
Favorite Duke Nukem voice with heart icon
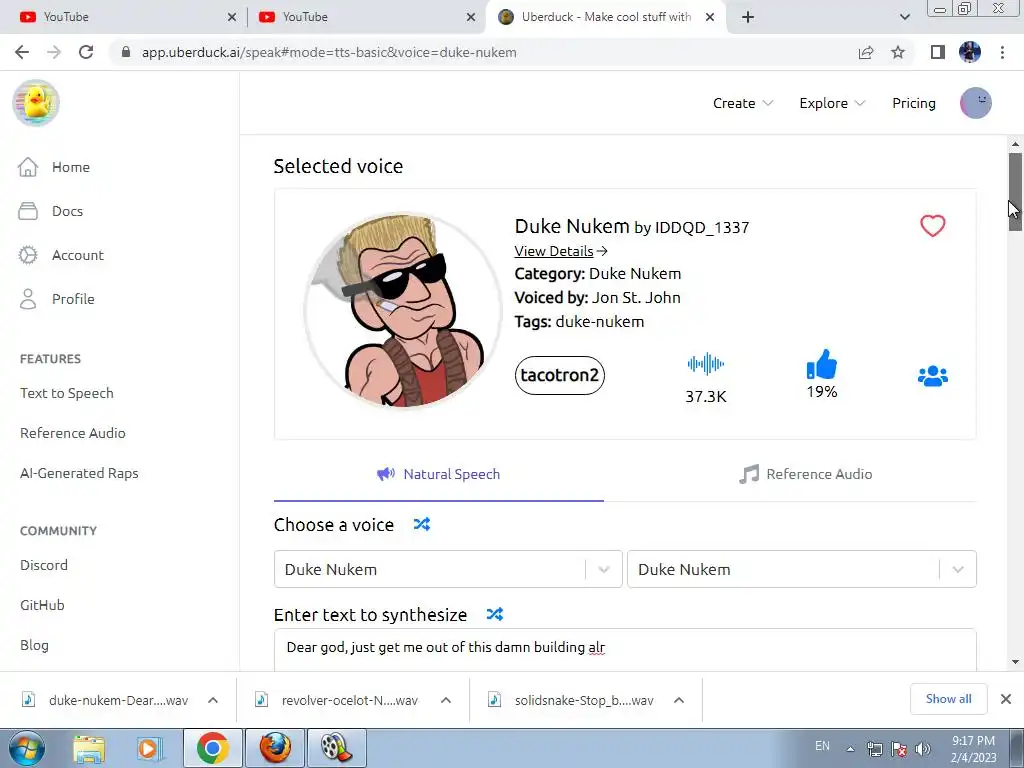[933, 226]
